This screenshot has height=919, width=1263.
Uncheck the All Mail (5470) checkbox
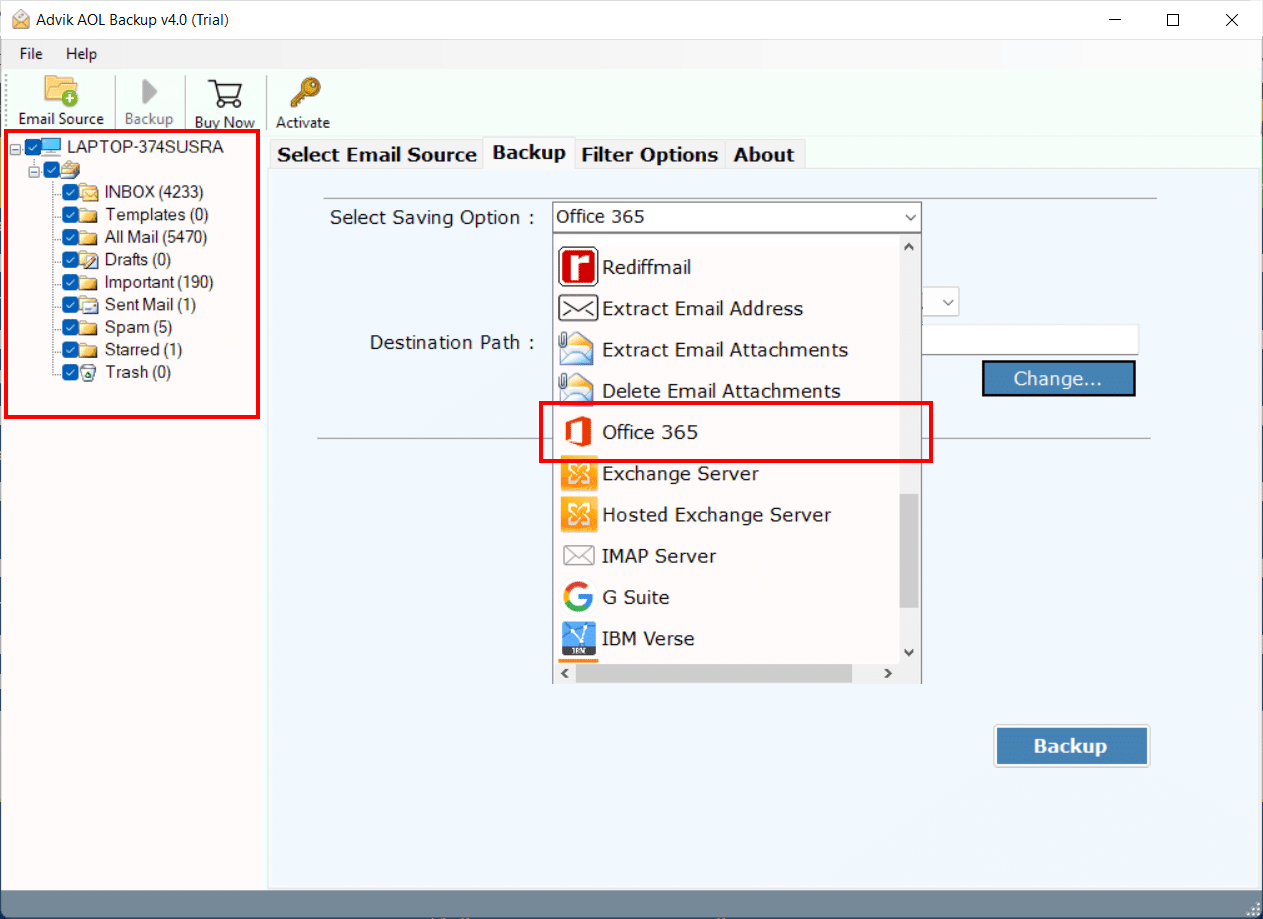70,237
